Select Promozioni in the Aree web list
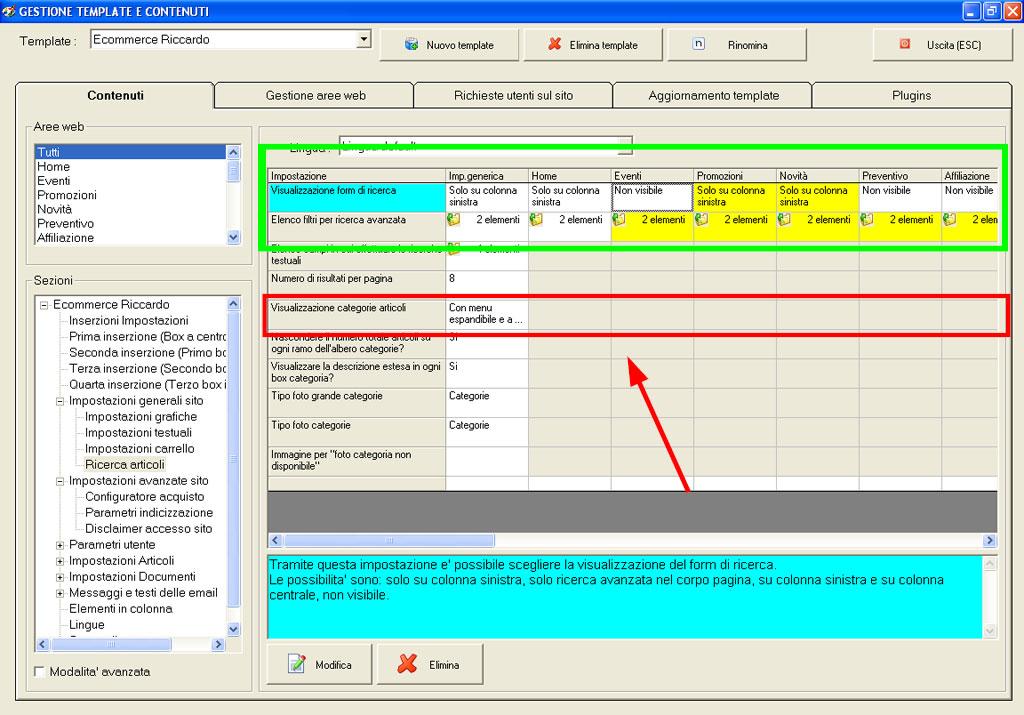Viewport: 1024px width, 715px height. [130, 195]
